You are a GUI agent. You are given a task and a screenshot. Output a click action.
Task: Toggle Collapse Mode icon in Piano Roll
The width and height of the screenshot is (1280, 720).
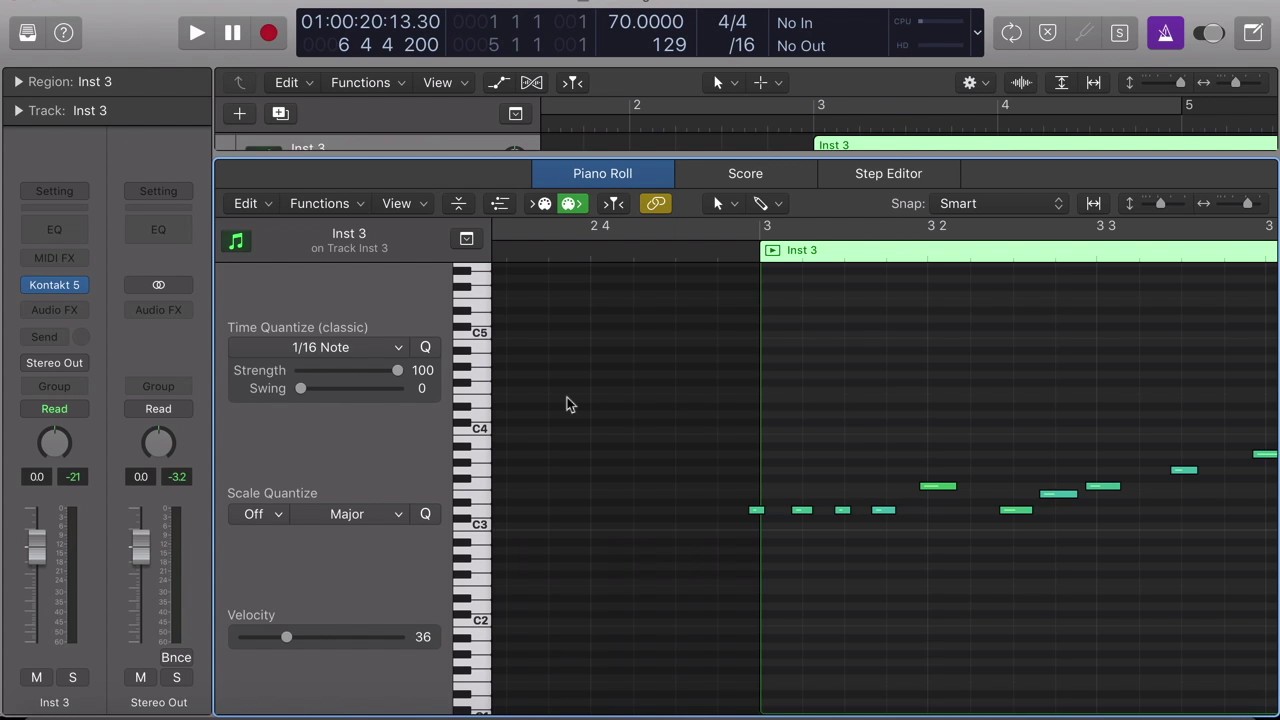coord(458,204)
